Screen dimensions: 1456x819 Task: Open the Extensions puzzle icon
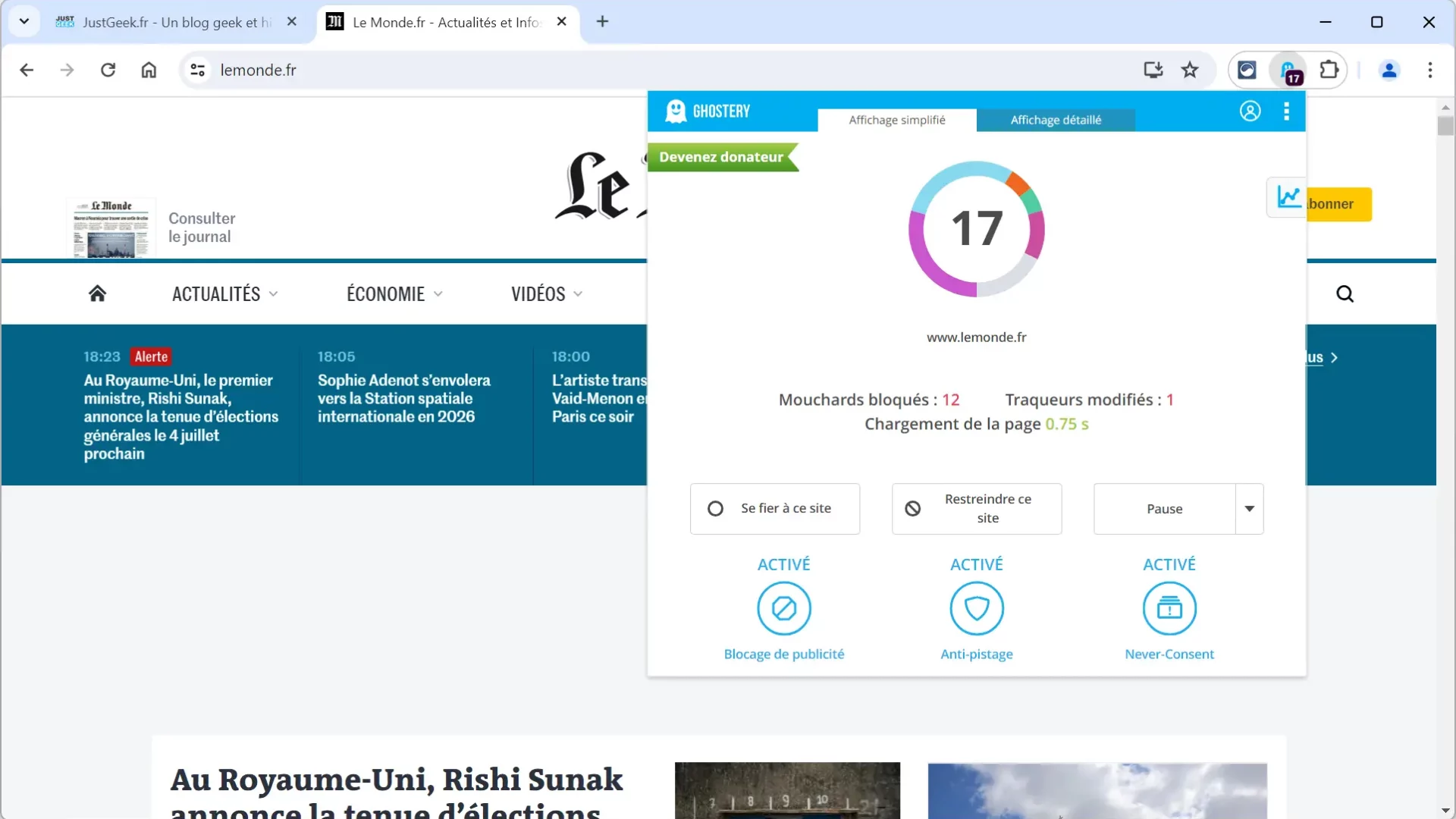pyautogui.click(x=1329, y=70)
